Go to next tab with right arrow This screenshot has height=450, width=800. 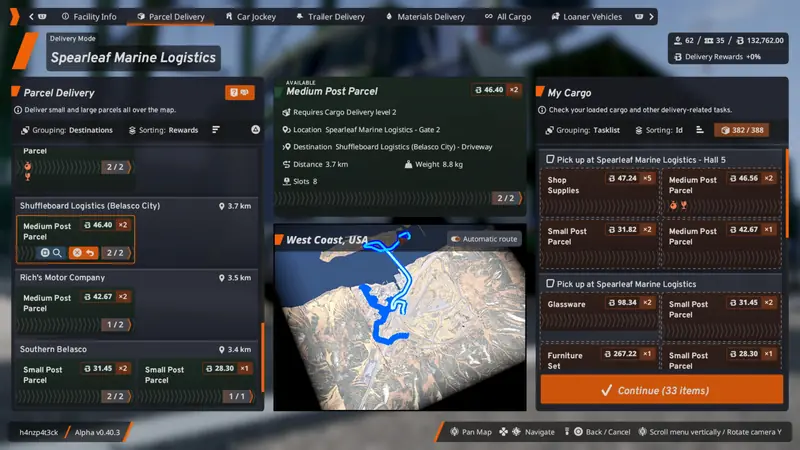click(652, 17)
